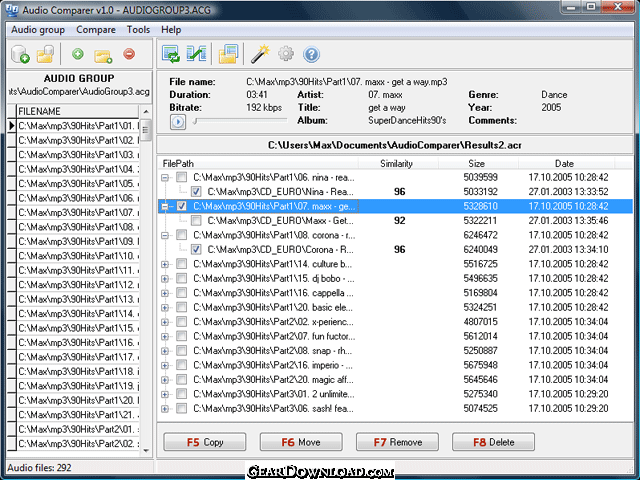Play the selected track preview

(x=178, y=122)
